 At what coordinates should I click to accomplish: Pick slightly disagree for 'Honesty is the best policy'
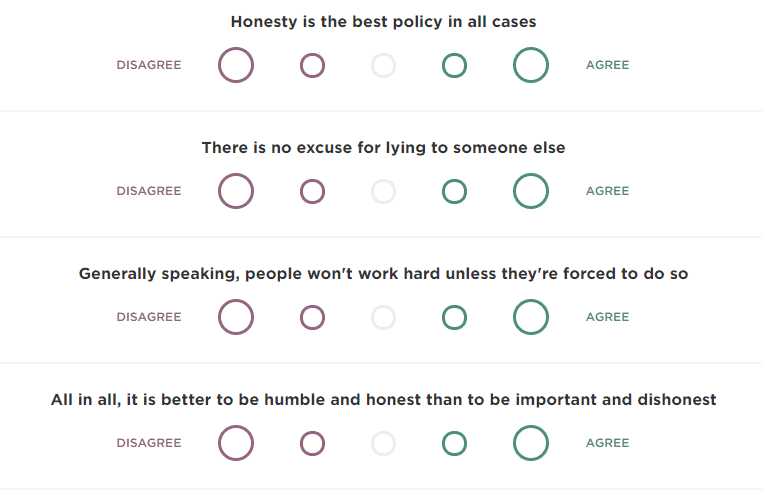click(x=312, y=65)
